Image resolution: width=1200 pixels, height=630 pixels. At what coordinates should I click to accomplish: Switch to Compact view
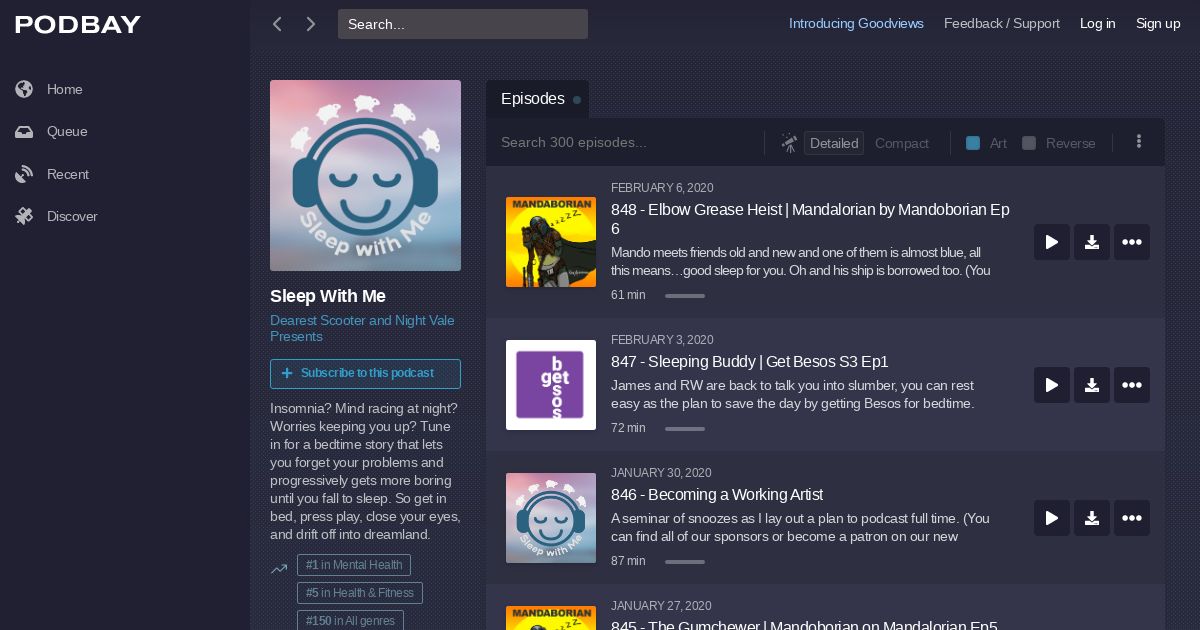pyautogui.click(x=902, y=143)
